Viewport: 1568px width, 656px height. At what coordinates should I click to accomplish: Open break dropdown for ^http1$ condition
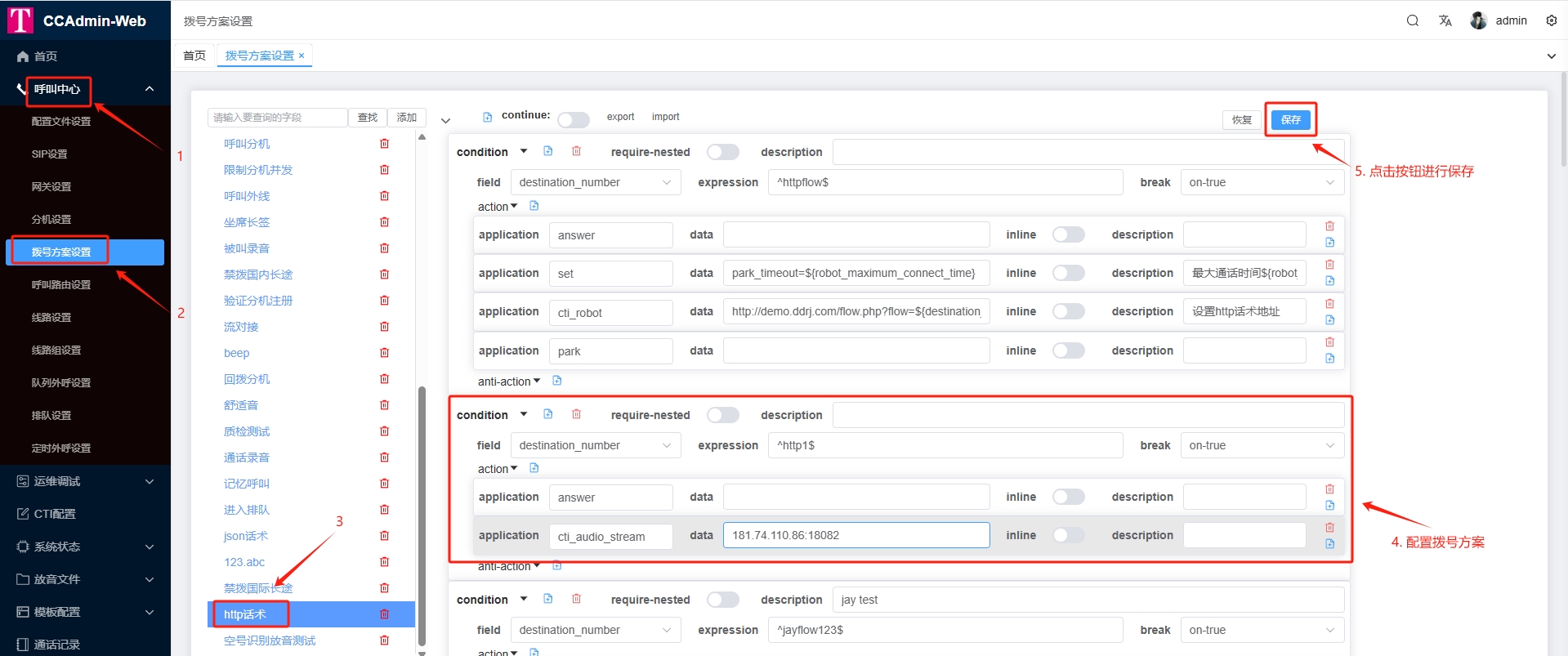tap(1261, 445)
